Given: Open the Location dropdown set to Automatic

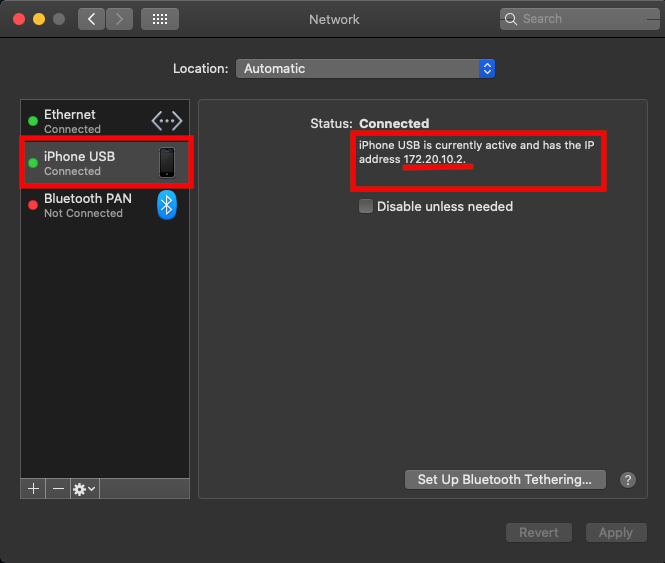Looking at the screenshot, I should 365,68.
